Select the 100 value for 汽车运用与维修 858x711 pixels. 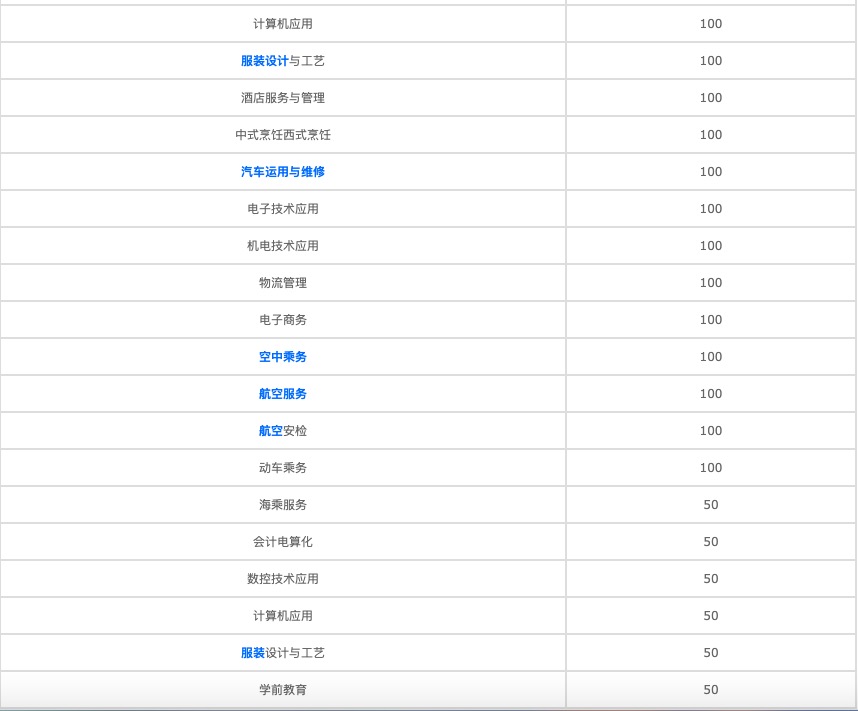point(711,172)
